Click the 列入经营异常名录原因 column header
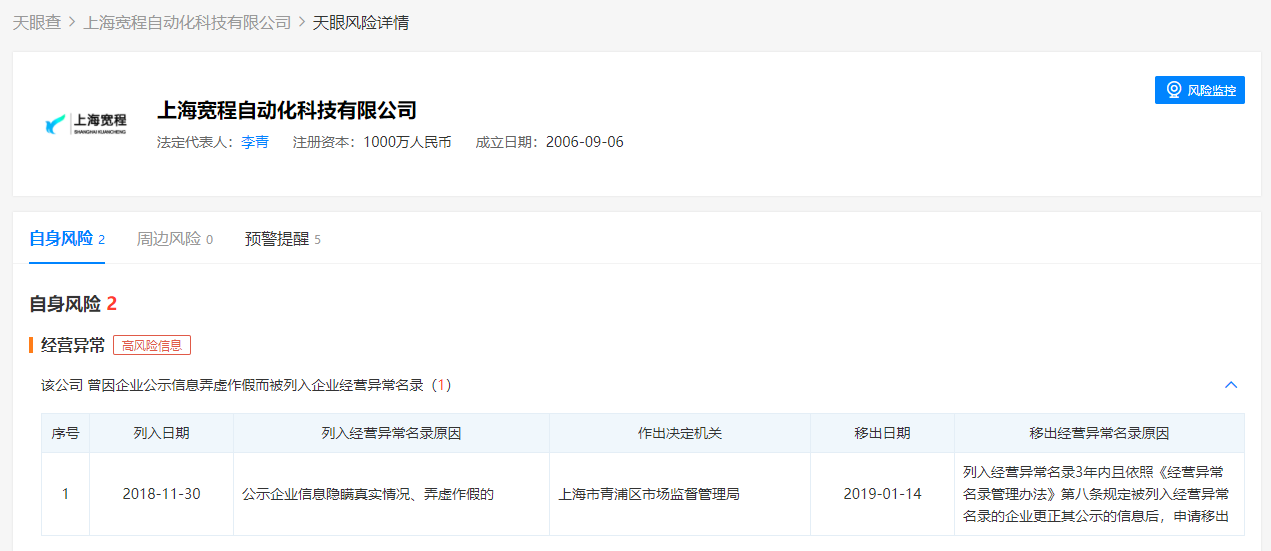The width and height of the screenshot is (1271, 551). [391, 433]
